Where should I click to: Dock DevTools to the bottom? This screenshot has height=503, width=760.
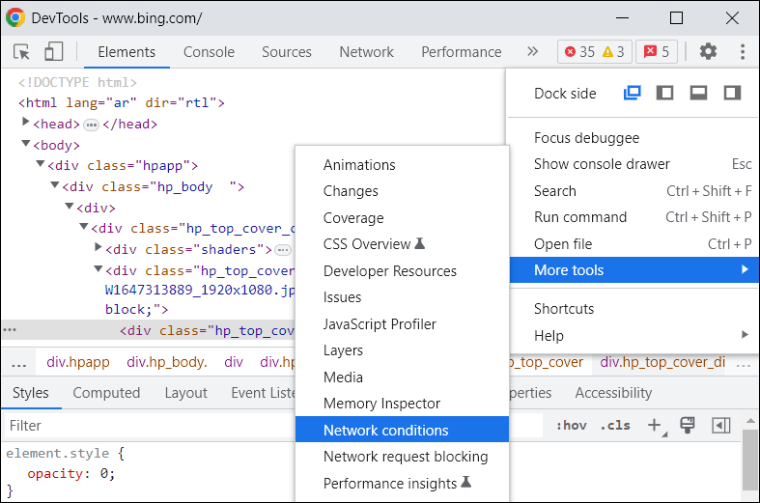[698, 93]
